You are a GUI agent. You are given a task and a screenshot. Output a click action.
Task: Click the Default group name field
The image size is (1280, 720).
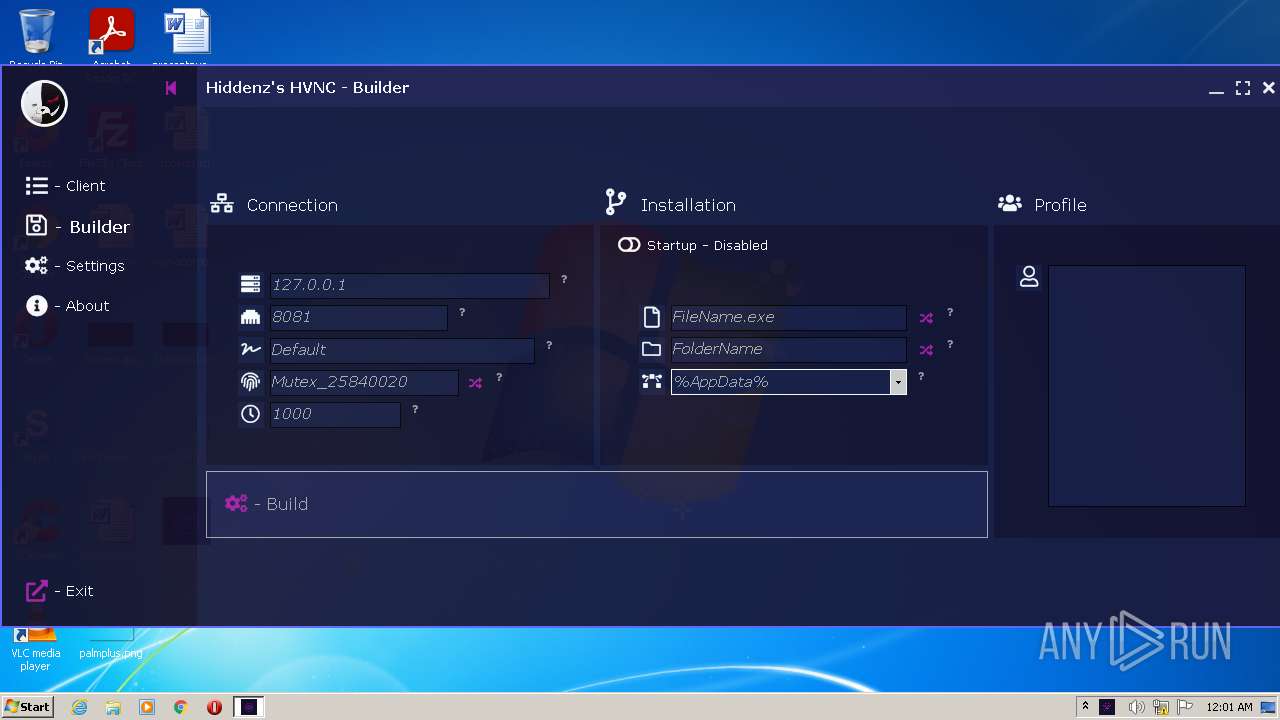tap(402, 349)
